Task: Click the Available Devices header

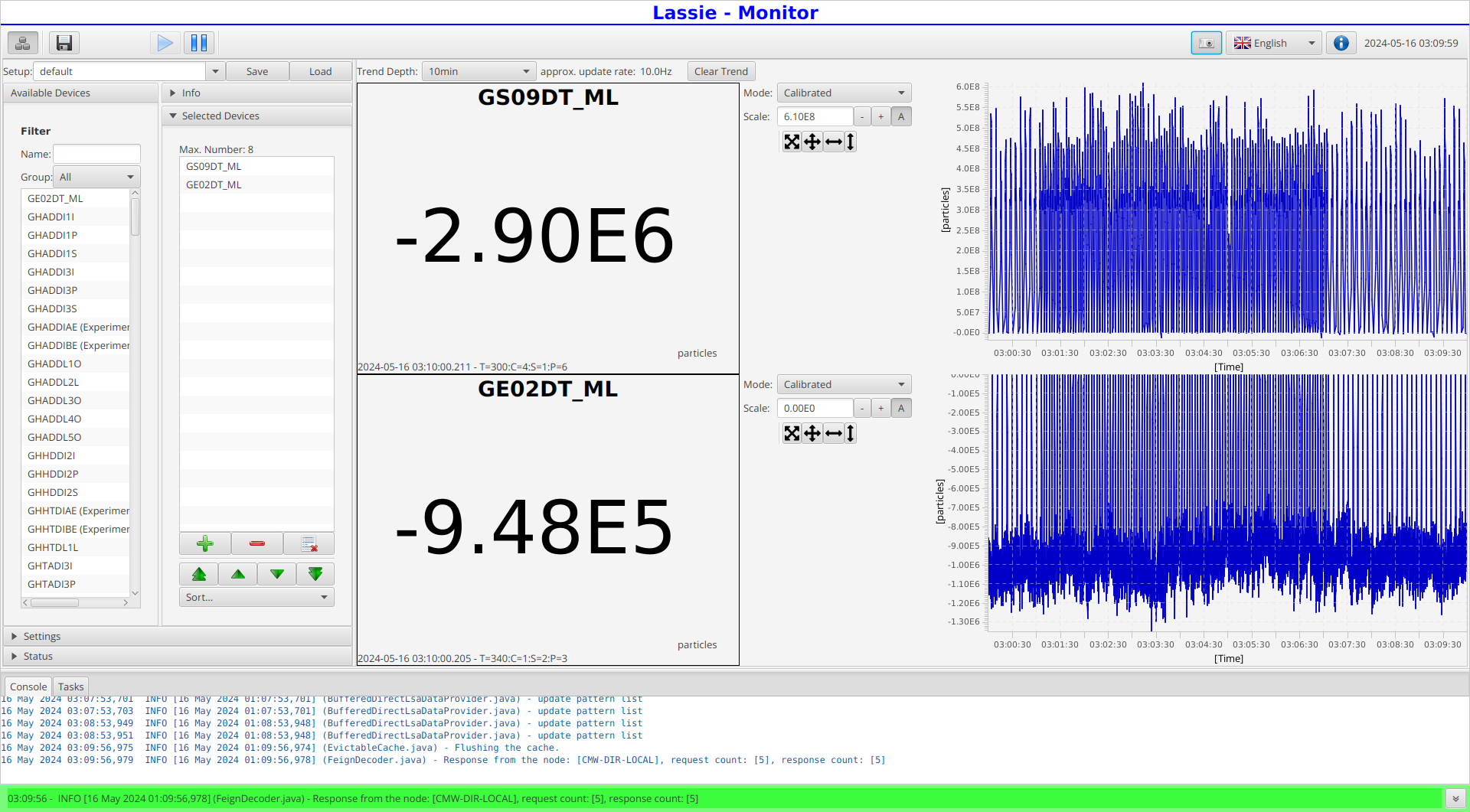Action: coord(80,93)
